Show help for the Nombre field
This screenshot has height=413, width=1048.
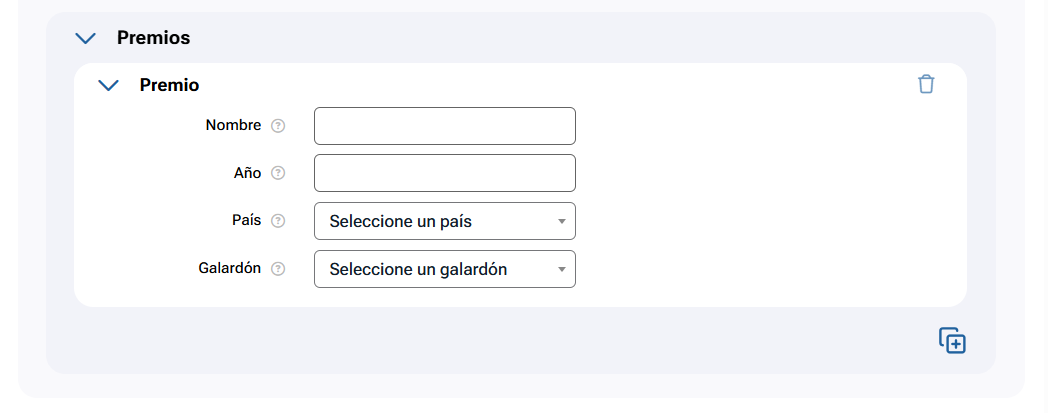(279, 126)
